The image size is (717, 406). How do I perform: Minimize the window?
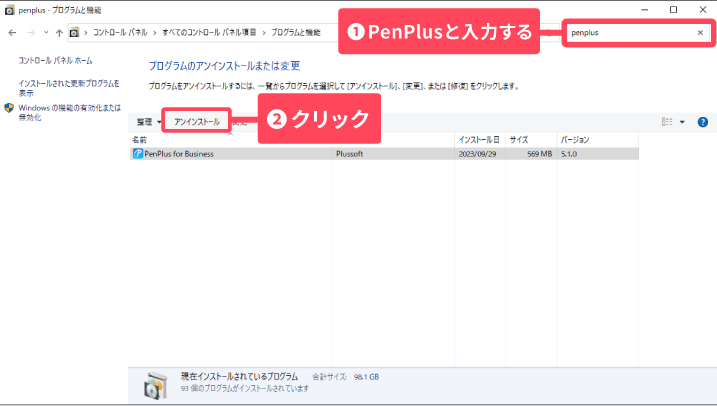click(x=644, y=10)
